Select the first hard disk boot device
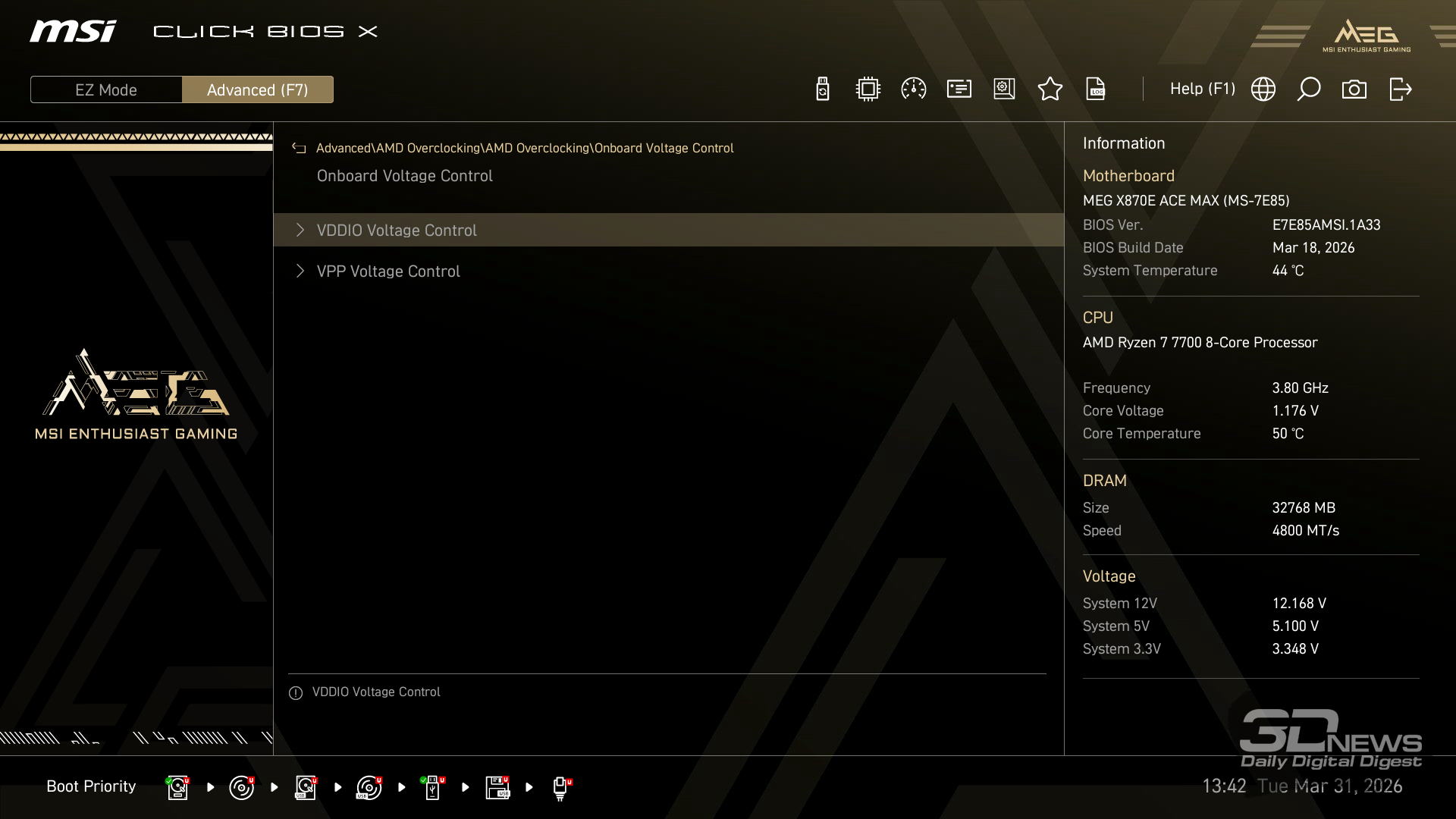Screen dimensions: 1456x819 (177, 787)
